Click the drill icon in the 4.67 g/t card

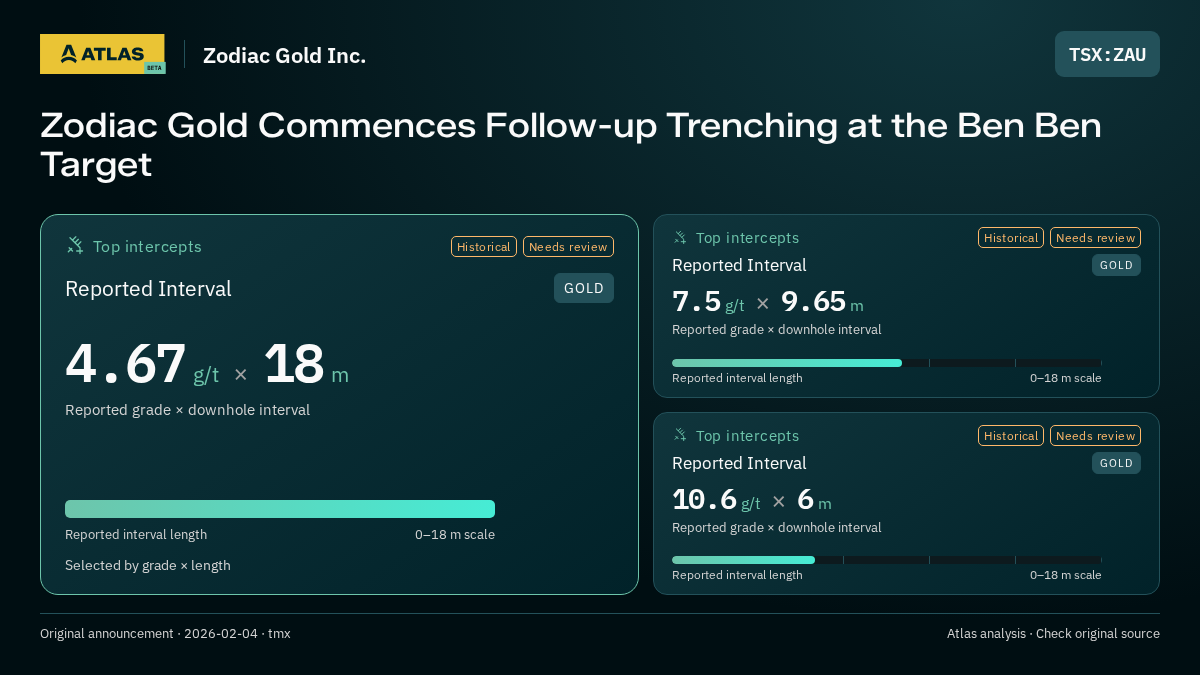click(x=75, y=245)
